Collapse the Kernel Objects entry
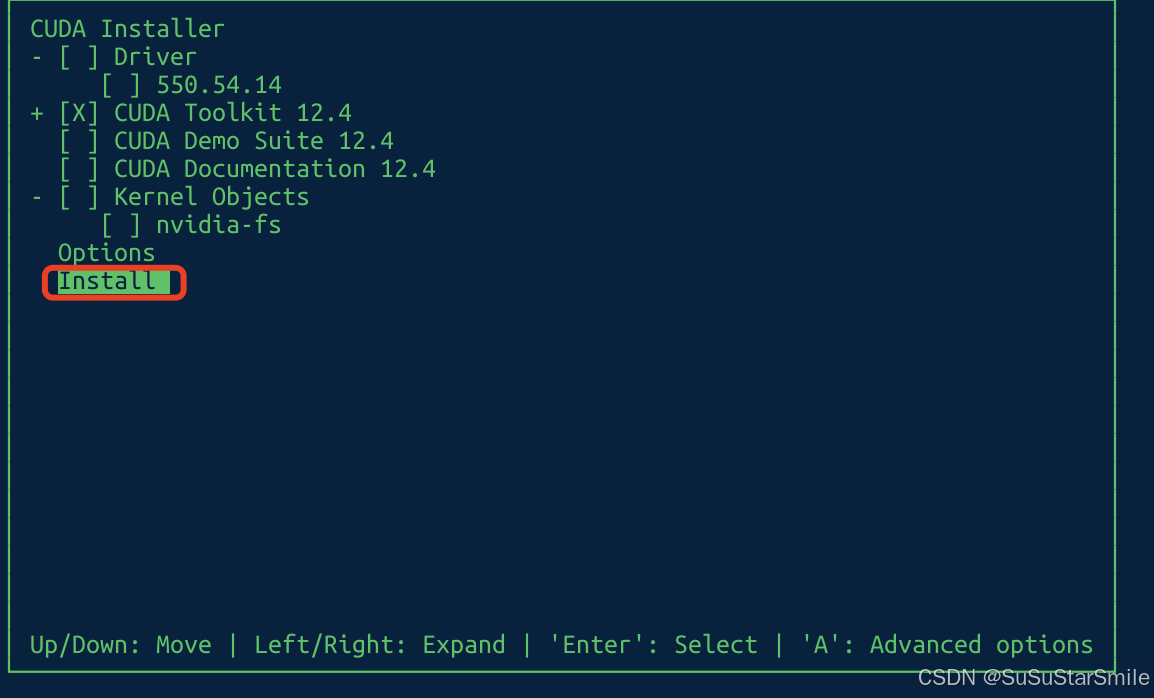Image resolution: width=1154 pixels, height=698 pixels. point(36,196)
